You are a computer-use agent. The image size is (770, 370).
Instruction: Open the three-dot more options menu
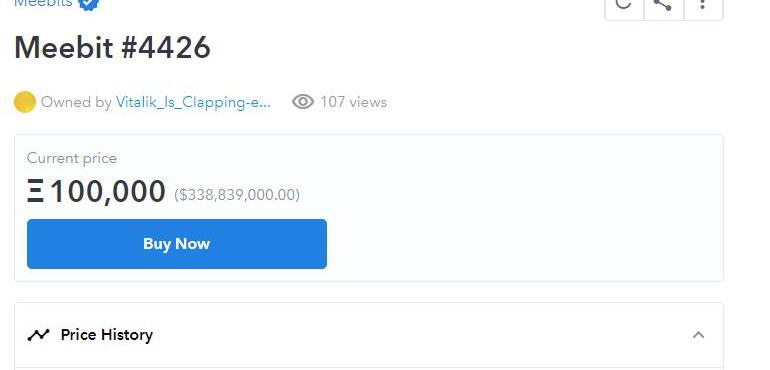coord(703,5)
